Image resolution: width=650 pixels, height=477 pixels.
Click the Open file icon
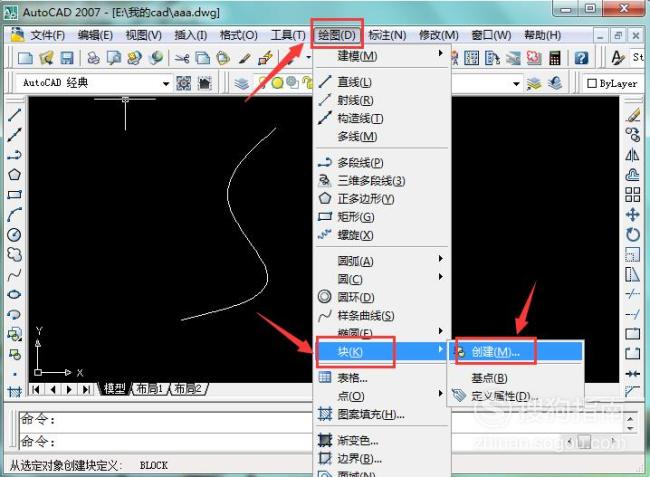click(x=46, y=58)
